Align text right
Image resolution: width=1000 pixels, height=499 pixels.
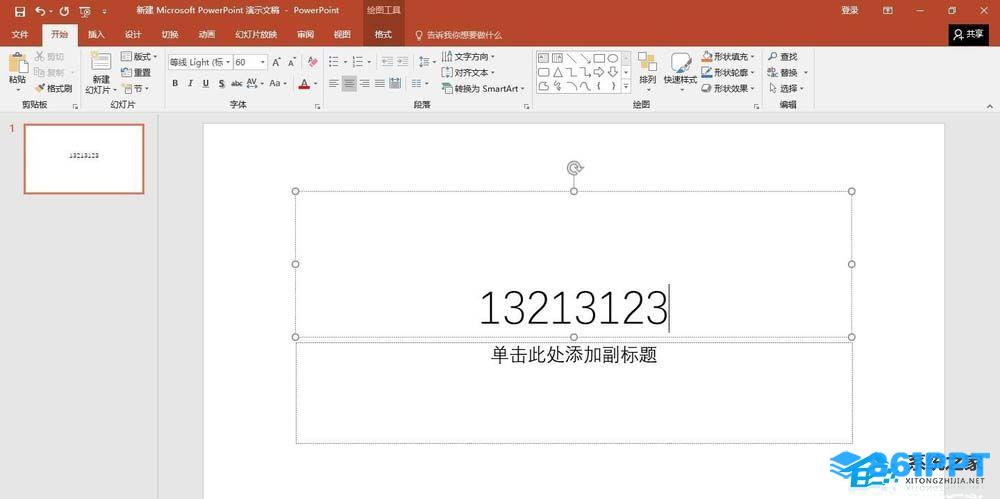364,83
